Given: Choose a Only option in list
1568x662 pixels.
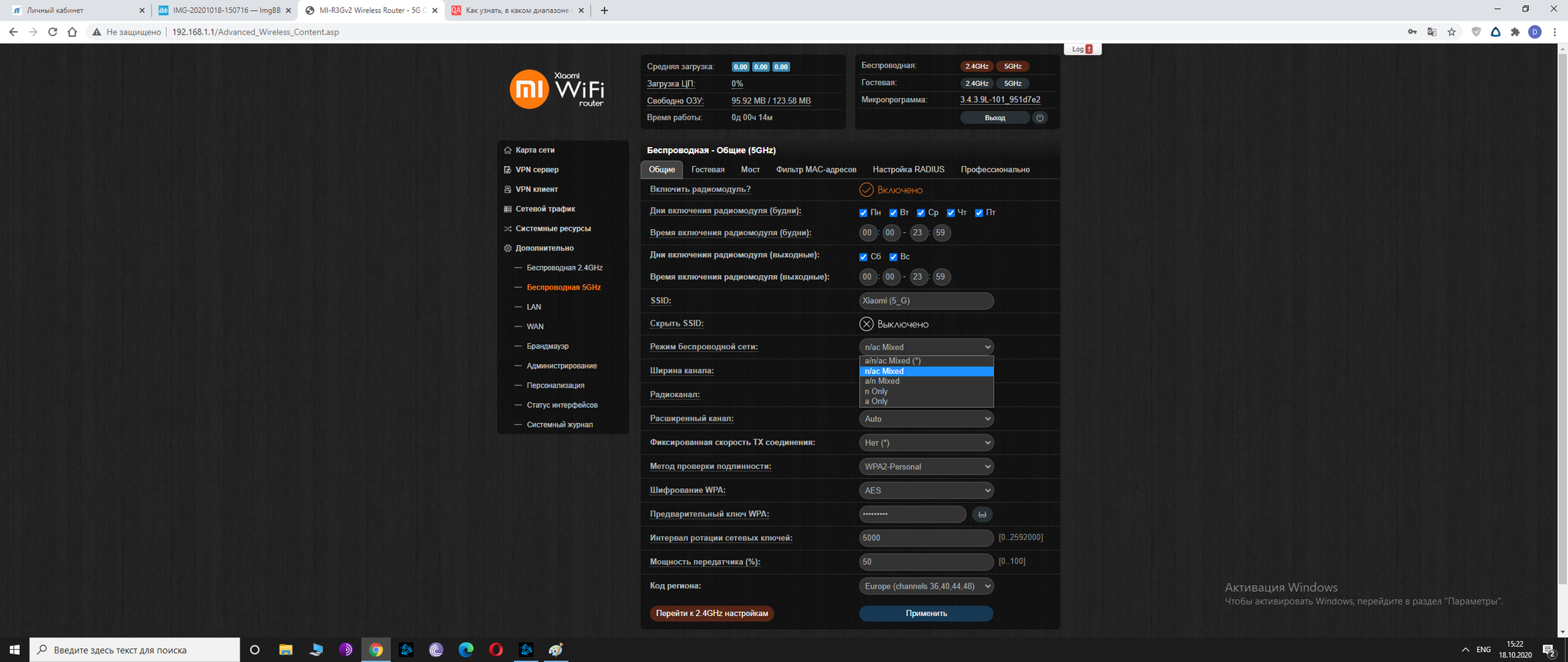Looking at the screenshot, I should tap(926, 401).
